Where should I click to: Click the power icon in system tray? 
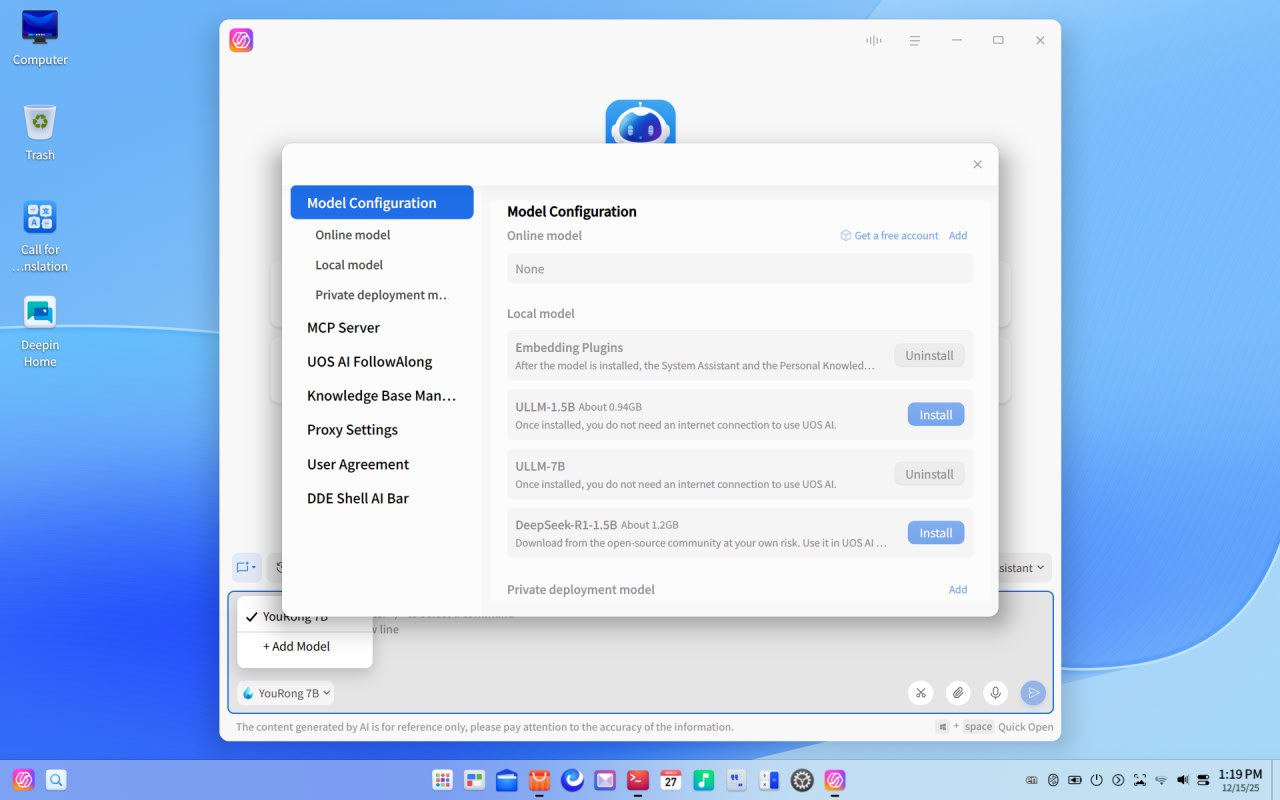tap(1096, 780)
